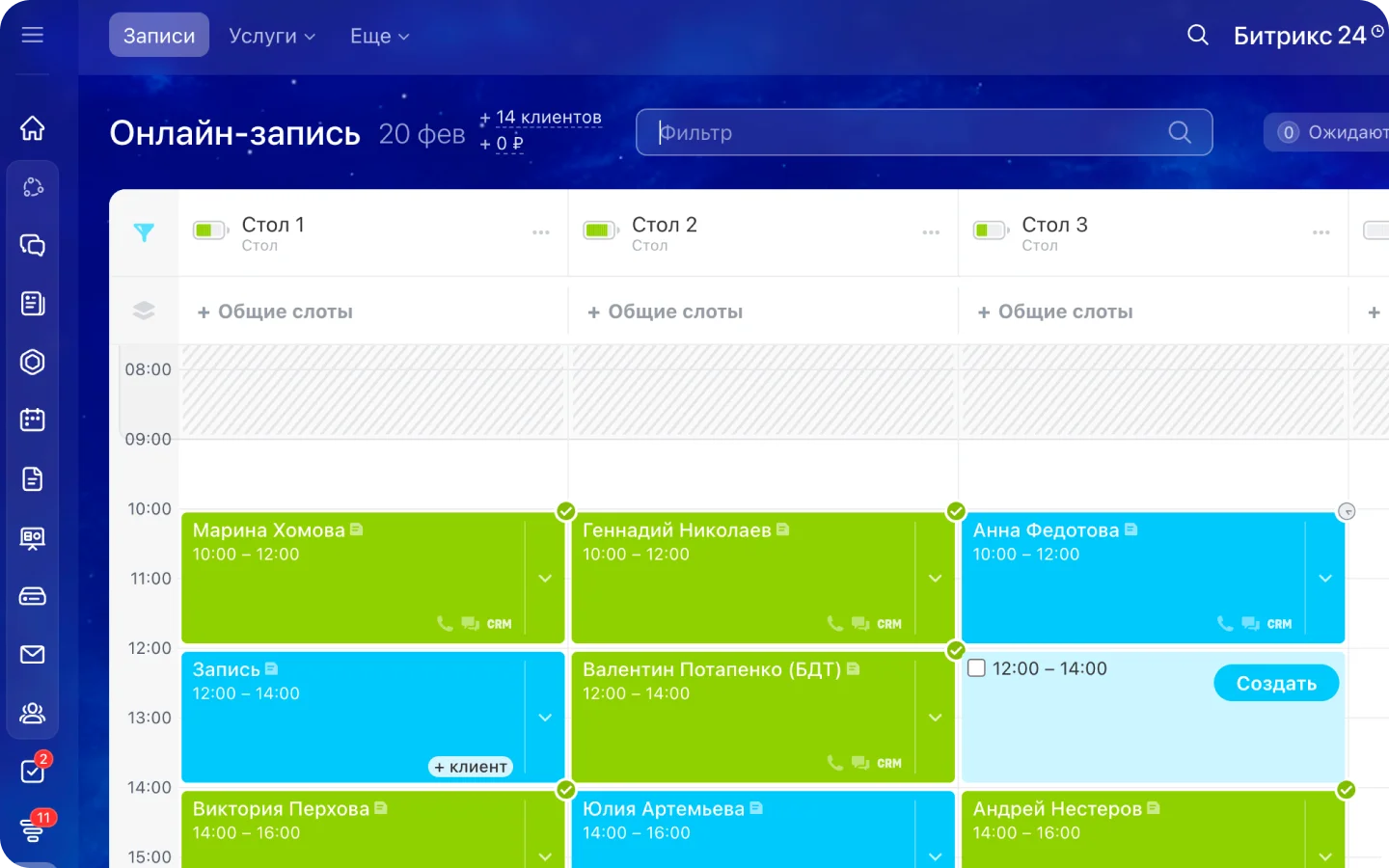Toggle the Стол 1 battery status indicator
Image resolution: width=1389 pixels, height=868 pixels.
click(x=209, y=231)
